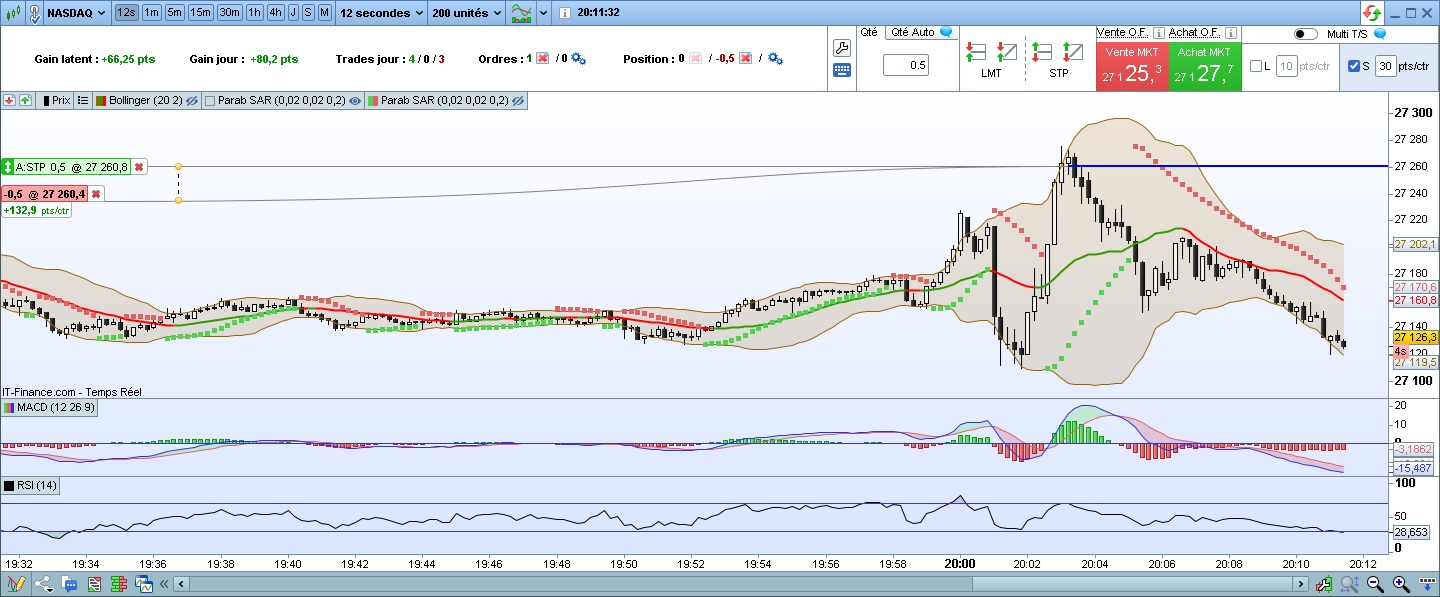The image size is (1440, 597).
Task: Click Bollinger color swatch
Action: pyautogui.click(x=100, y=101)
